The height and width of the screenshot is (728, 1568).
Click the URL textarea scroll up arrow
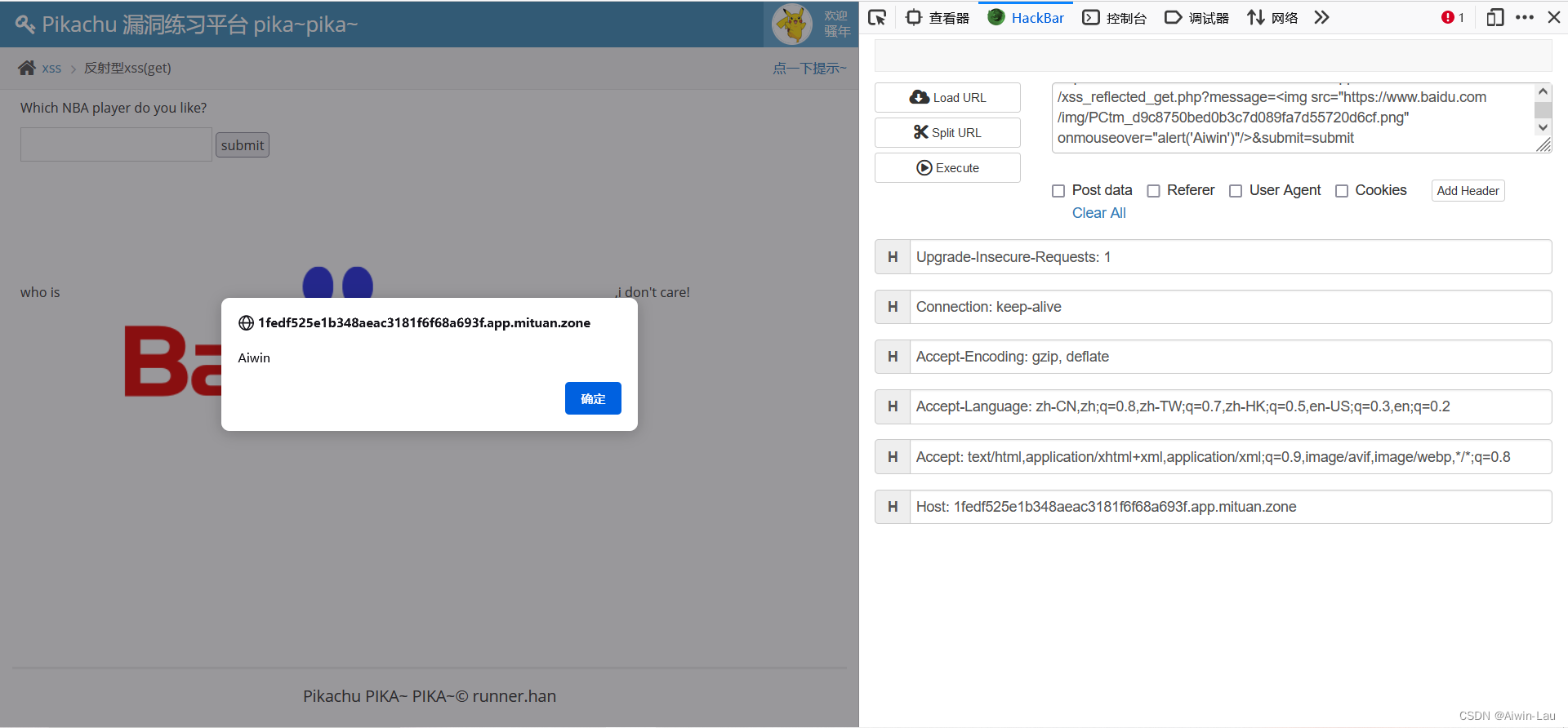coord(1543,91)
